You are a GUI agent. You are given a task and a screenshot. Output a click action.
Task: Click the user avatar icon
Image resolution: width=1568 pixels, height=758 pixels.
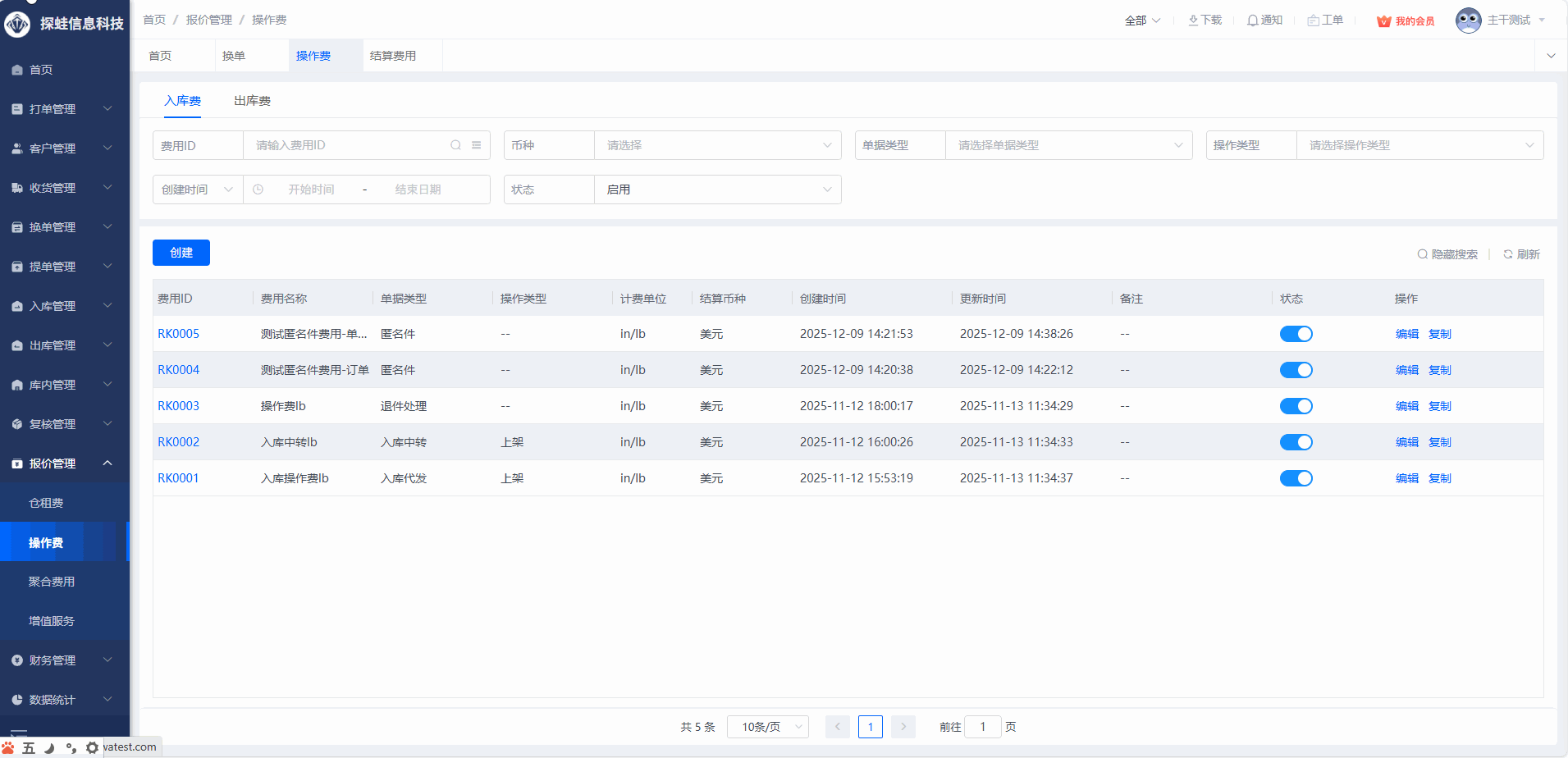pyautogui.click(x=1468, y=21)
